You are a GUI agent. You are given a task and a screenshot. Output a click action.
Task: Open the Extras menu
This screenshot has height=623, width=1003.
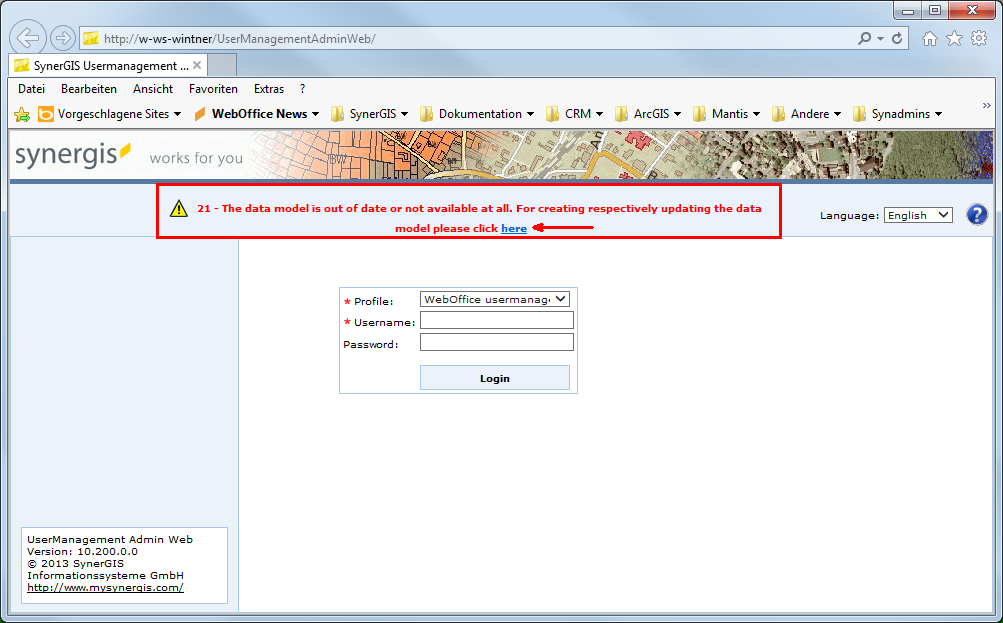268,88
